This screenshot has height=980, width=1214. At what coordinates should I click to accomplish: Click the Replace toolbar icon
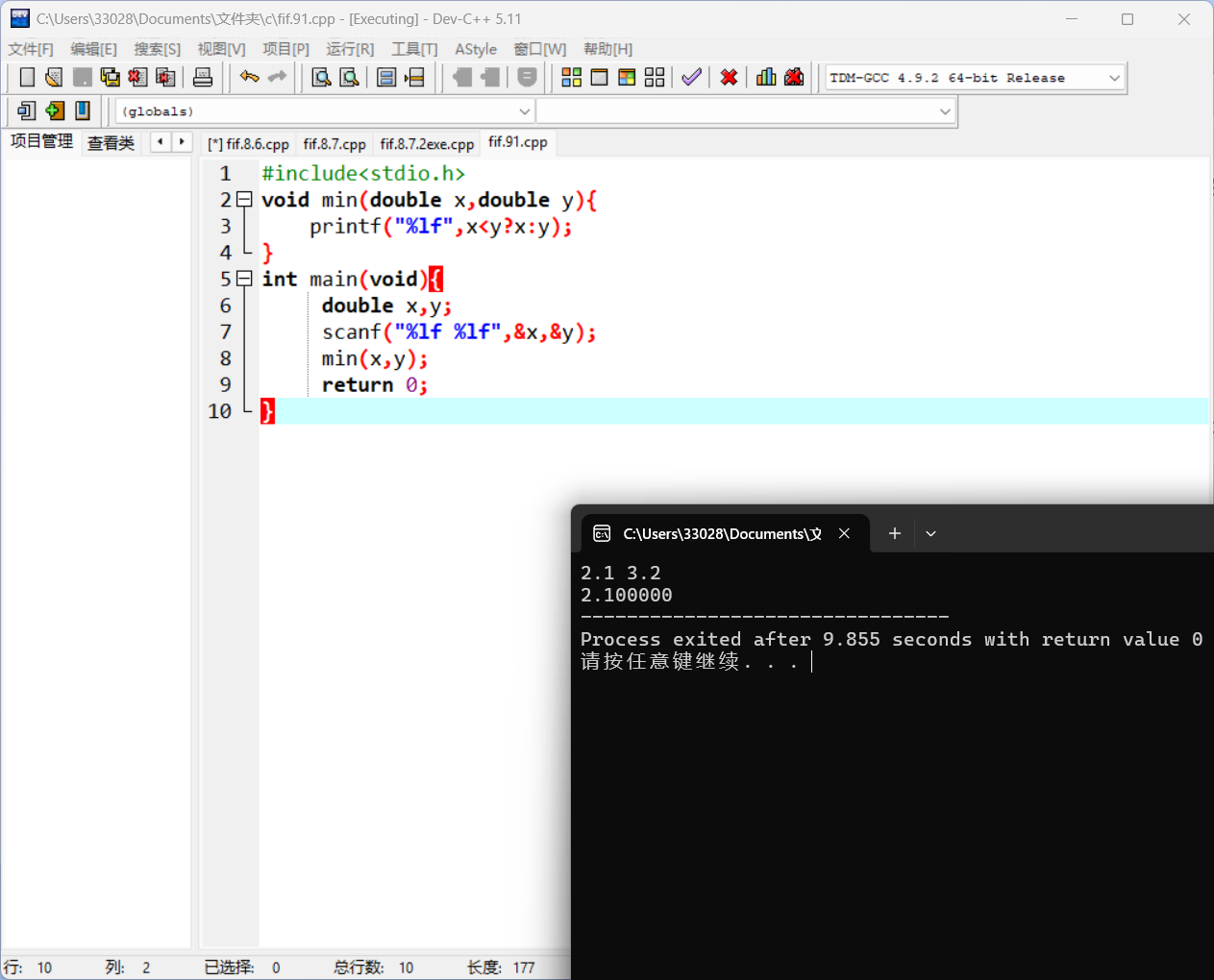click(x=349, y=77)
